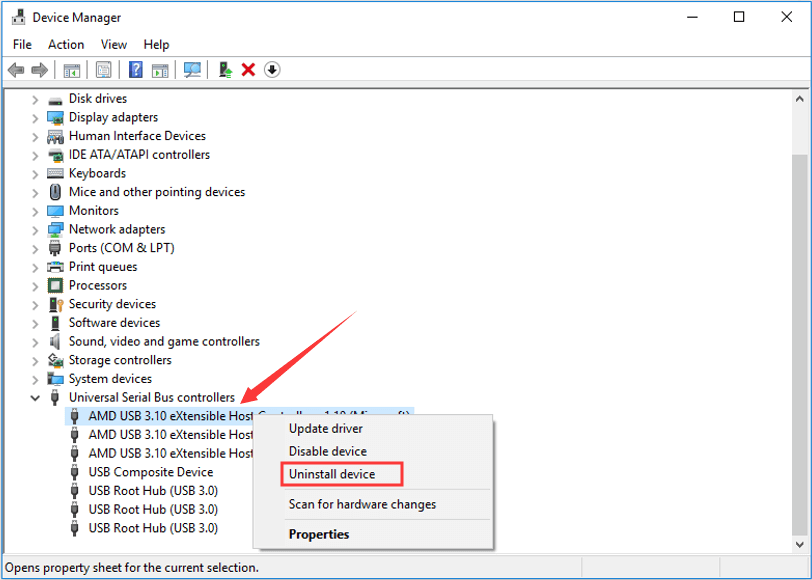Open the File menu
The height and width of the screenshot is (580, 812).
click(x=22, y=45)
